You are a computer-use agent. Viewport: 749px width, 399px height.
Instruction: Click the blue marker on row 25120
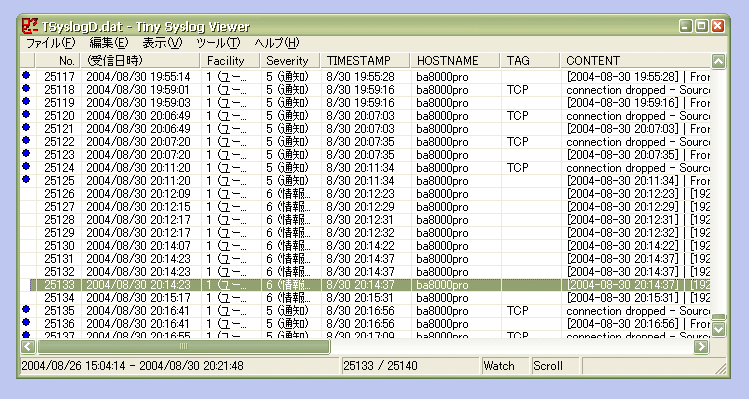pos(26,114)
